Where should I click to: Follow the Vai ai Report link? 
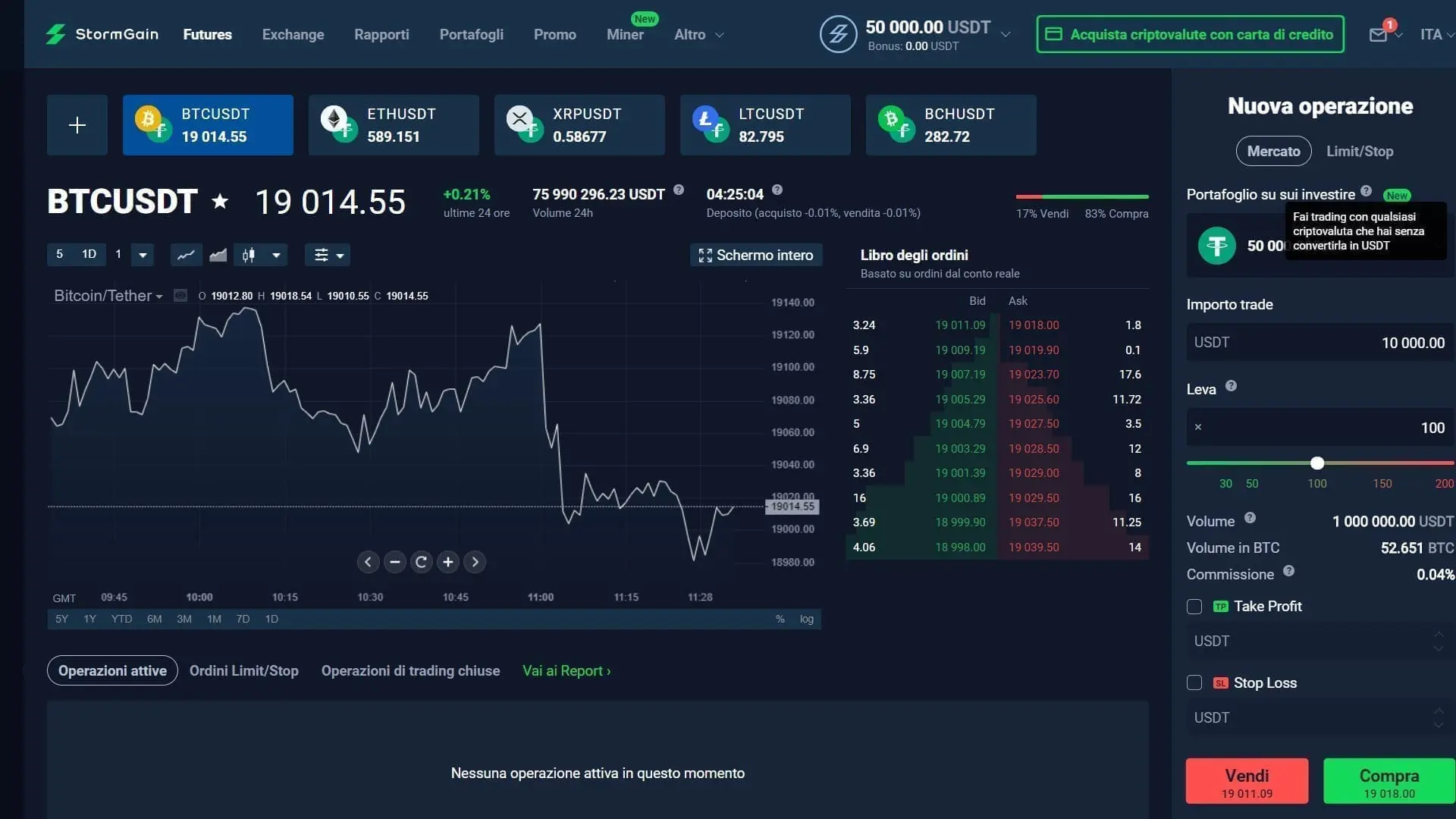click(x=566, y=670)
